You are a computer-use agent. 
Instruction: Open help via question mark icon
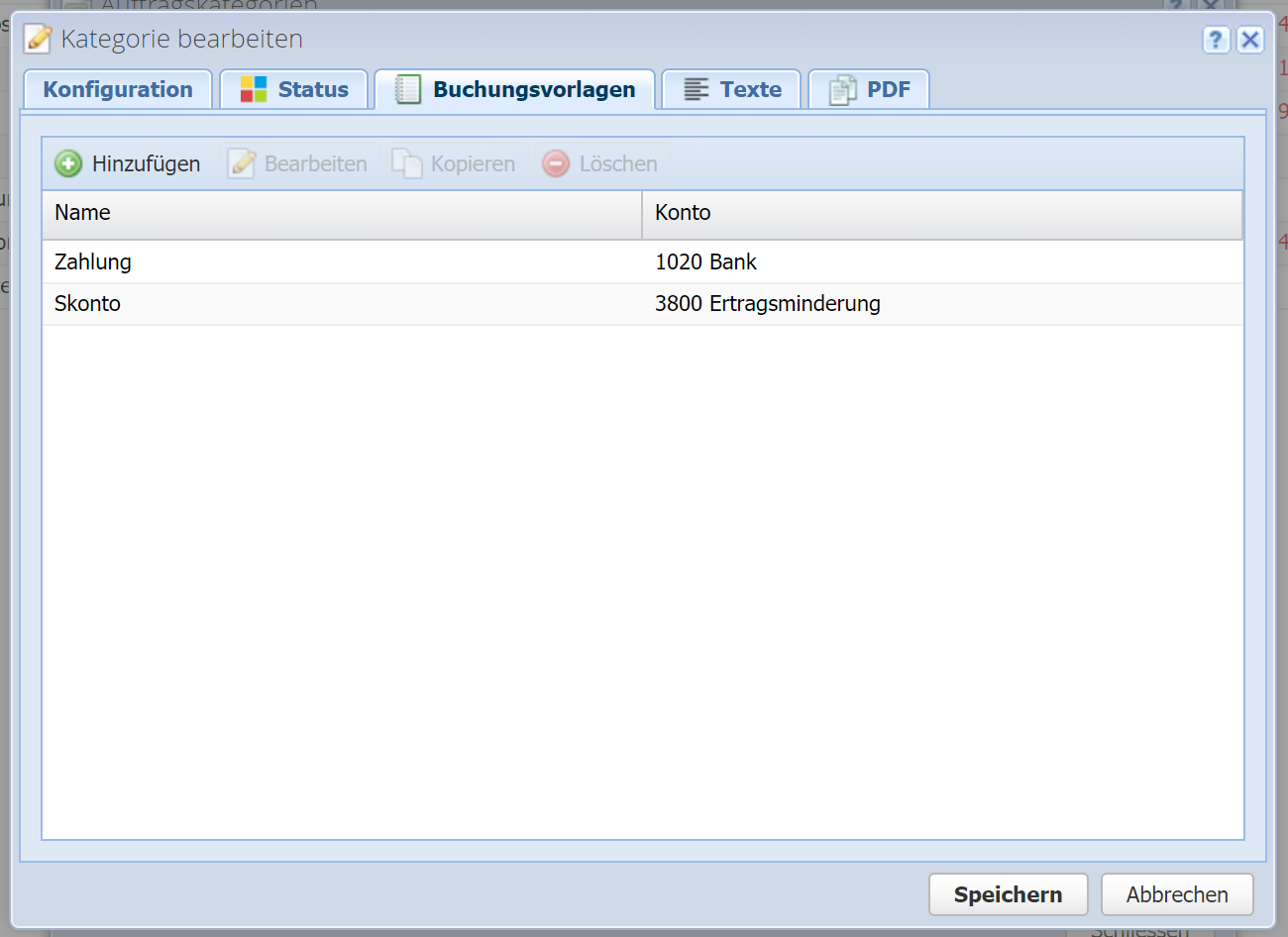coord(1216,40)
